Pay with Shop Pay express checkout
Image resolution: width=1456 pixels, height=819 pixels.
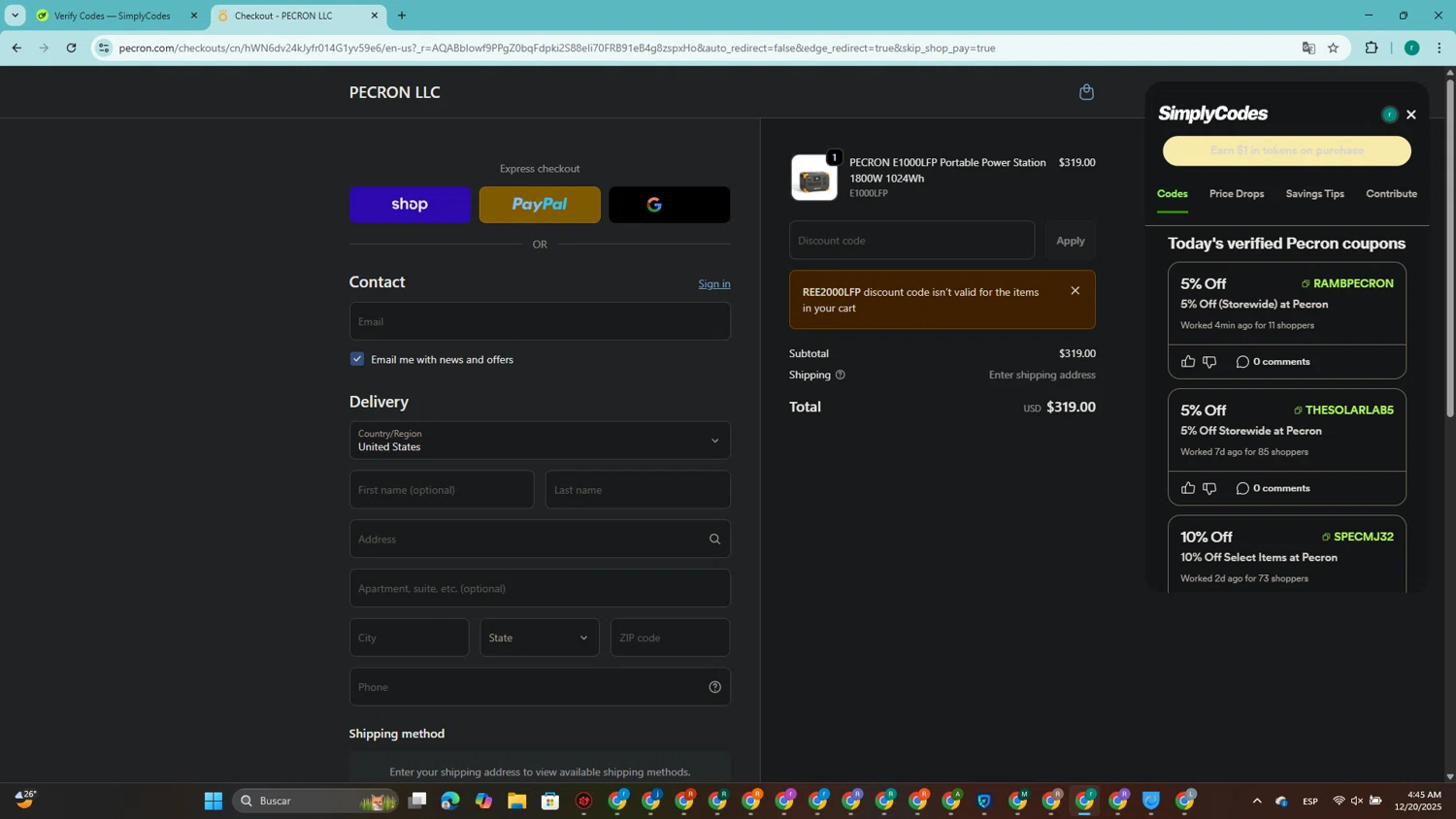[410, 205]
